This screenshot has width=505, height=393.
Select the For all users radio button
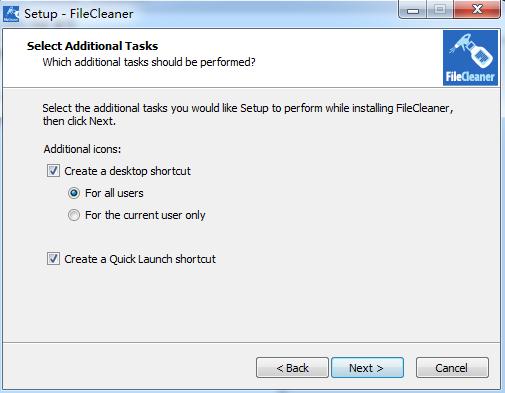pos(74,193)
